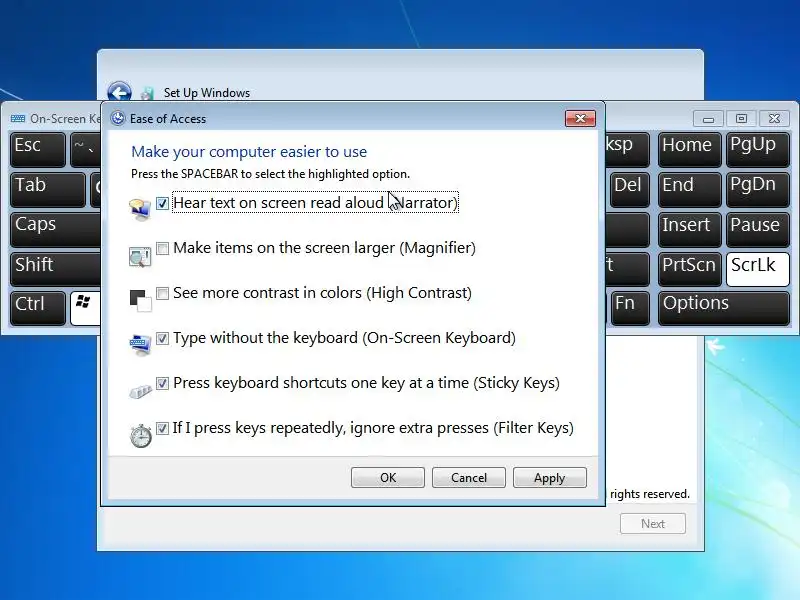Image resolution: width=800 pixels, height=600 pixels.
Task: Click Cancel in Ease of Access dialog
Action: coord(469,478)
